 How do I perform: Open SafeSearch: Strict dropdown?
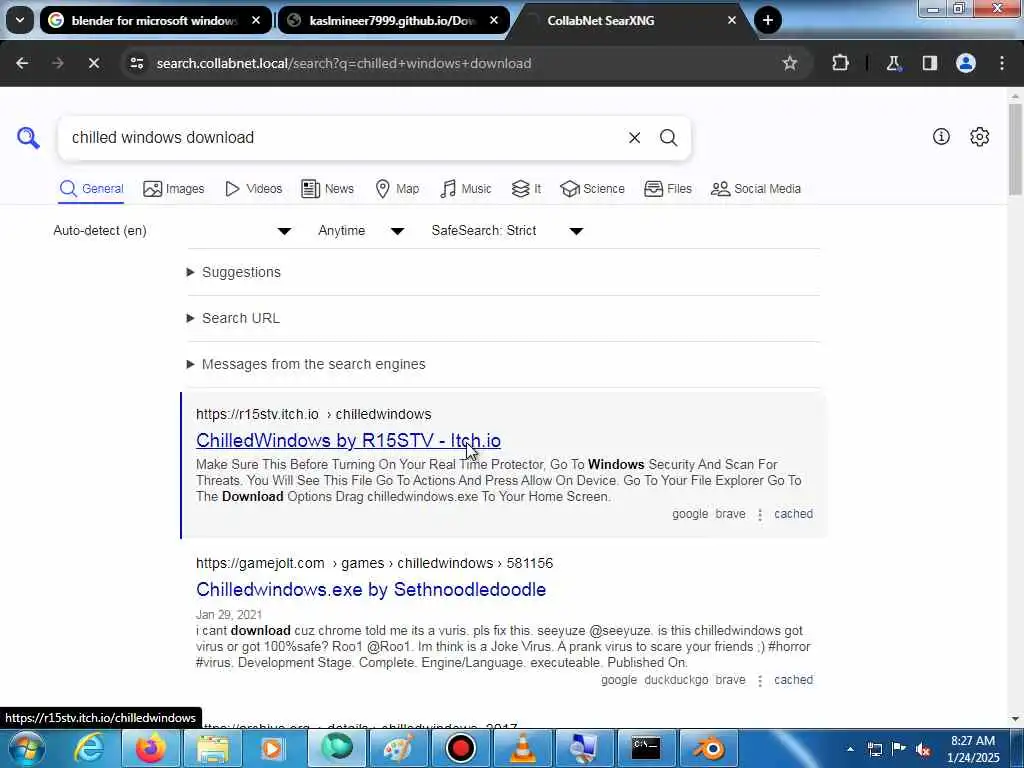click(507, 231)
